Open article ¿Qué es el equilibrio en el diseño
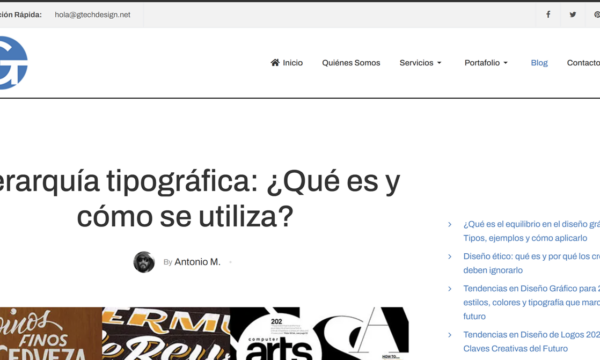This screenshot has height=360, width=600. click(532, 231)
